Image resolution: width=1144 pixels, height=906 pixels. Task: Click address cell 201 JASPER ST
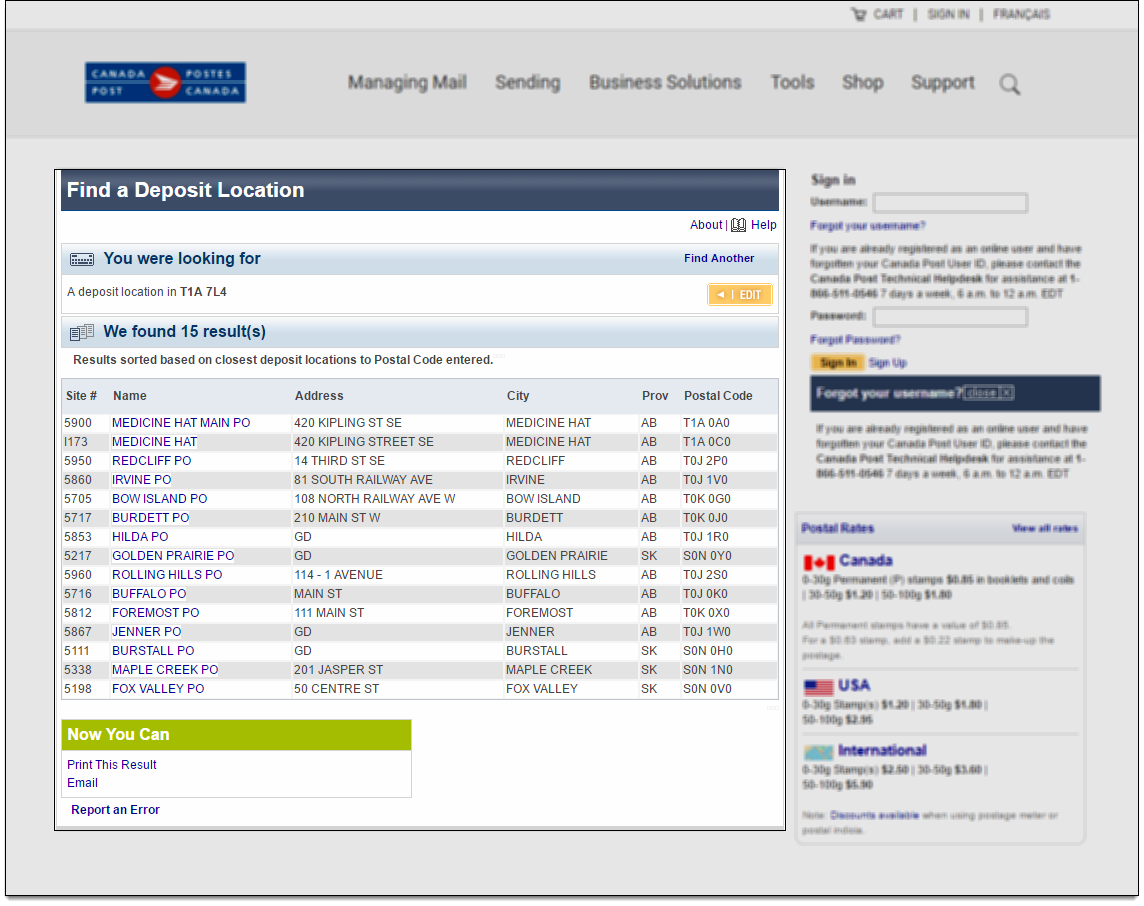[338, 670]
